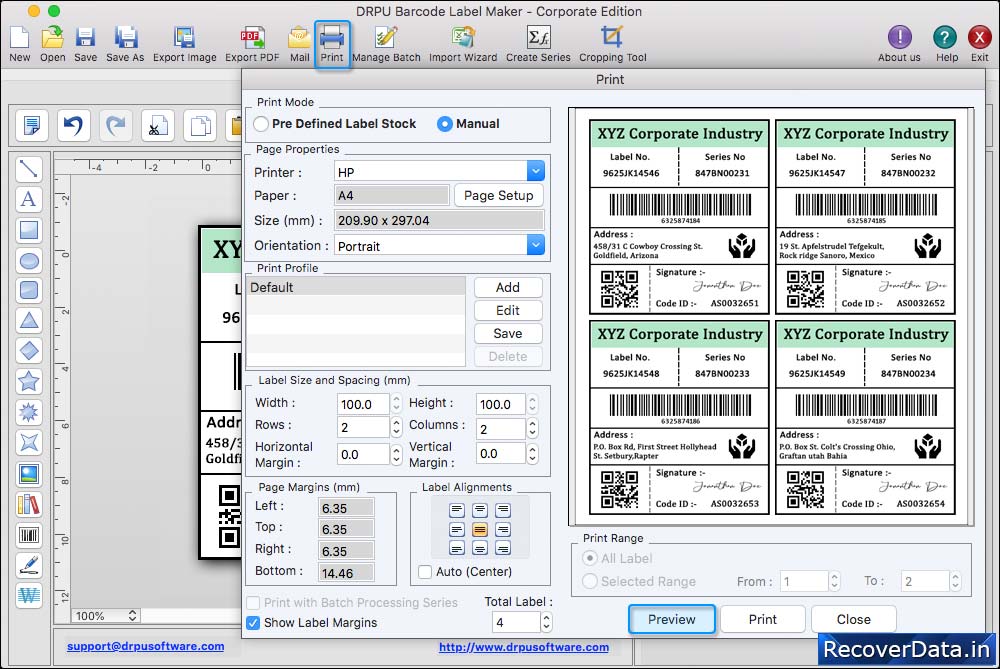Image resolution: width=1000 pixels, height=669 pixels.
Task: Select the Default print profile
Action: (356, 287)
